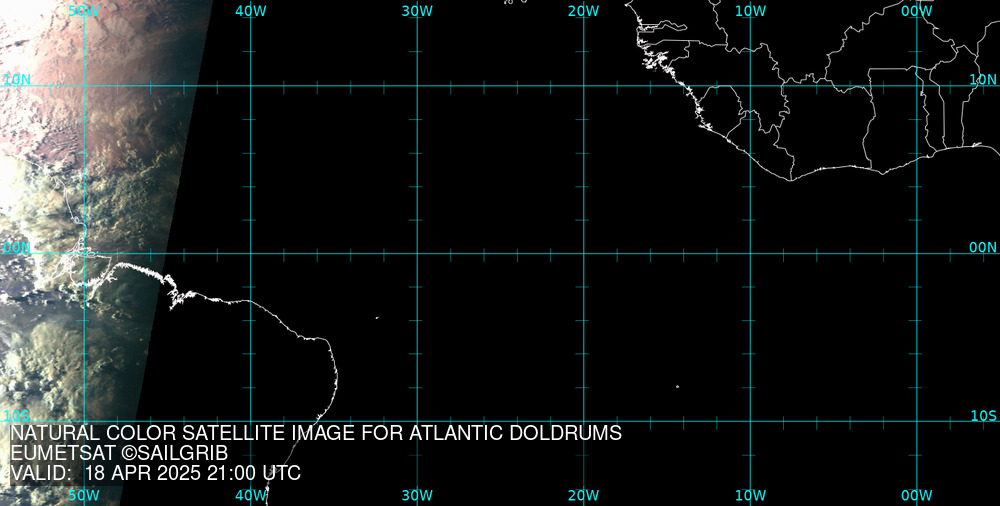This screenshot has height=506, width=1000.
Task: Select the 50W longitude label along the top edge
Action: (84, 11)
